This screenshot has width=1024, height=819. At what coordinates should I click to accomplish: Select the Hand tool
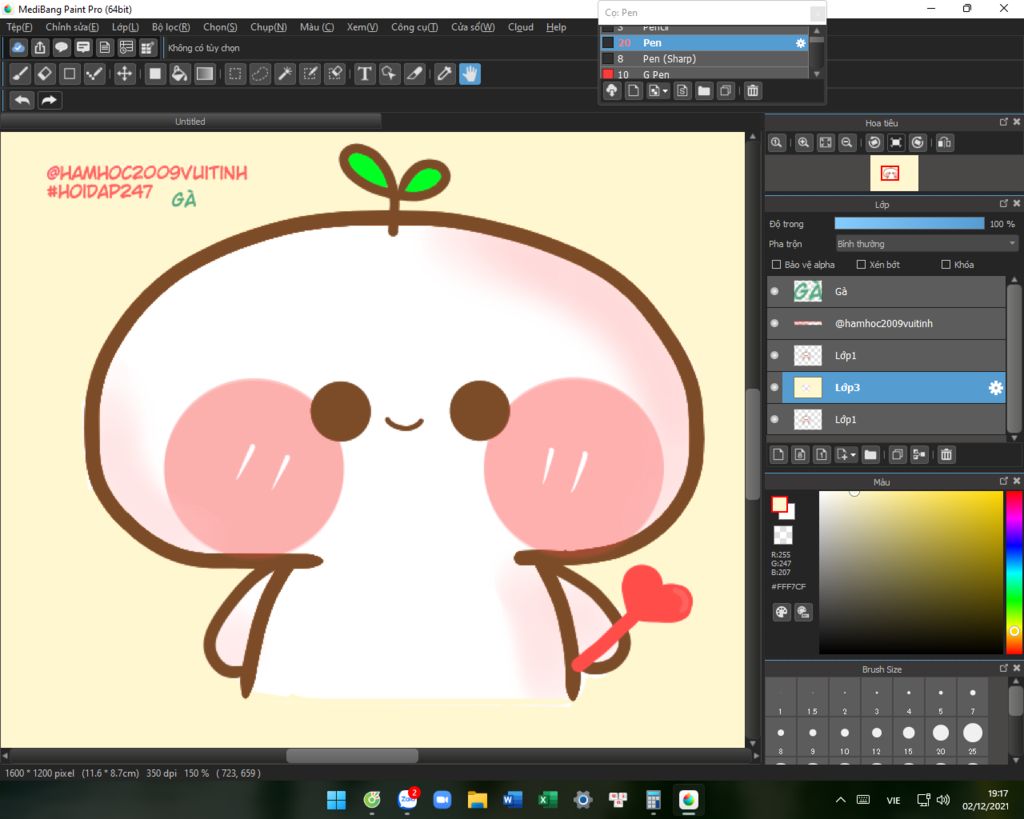[x=470, y=74]
